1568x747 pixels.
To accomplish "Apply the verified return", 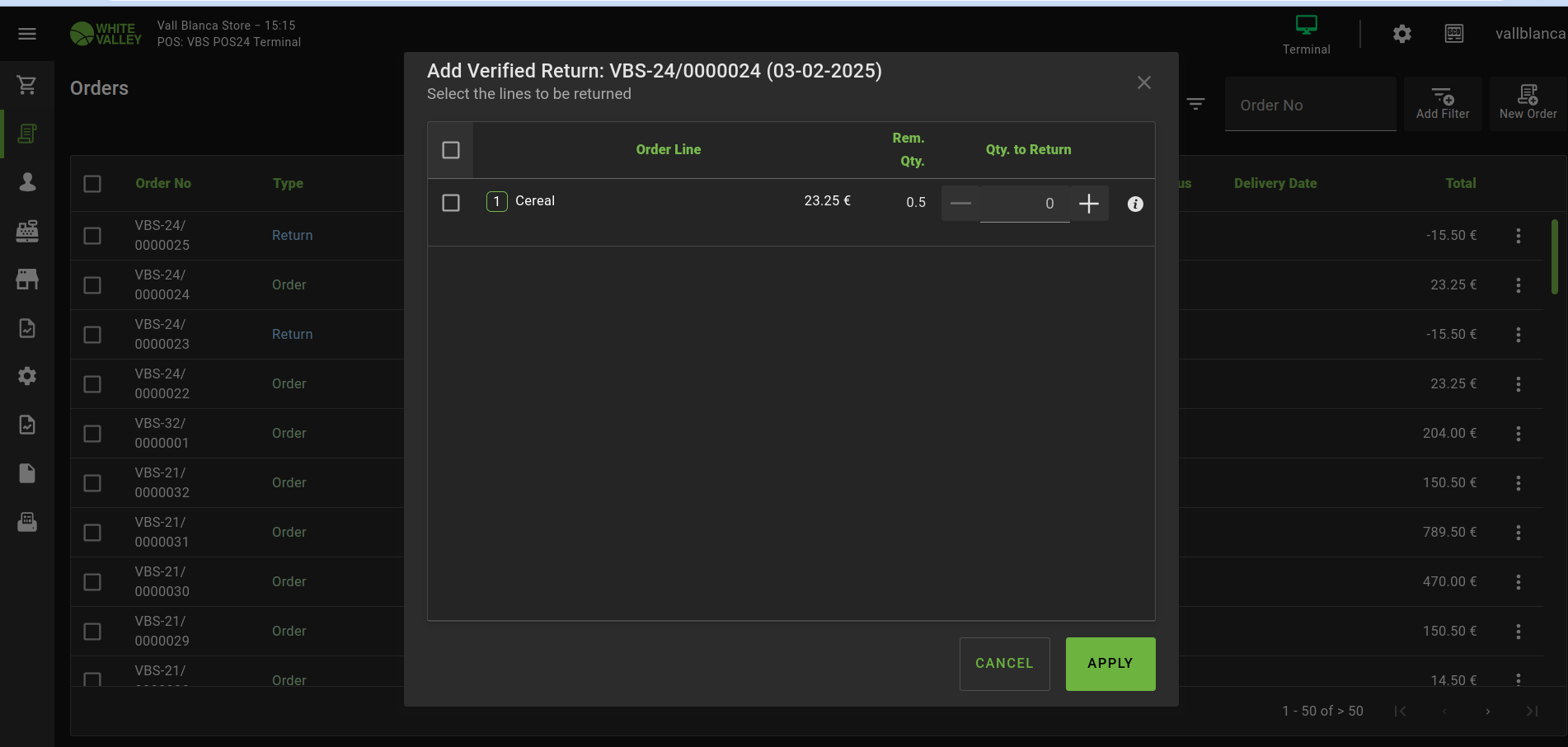I will click(x=1110, y=664).
